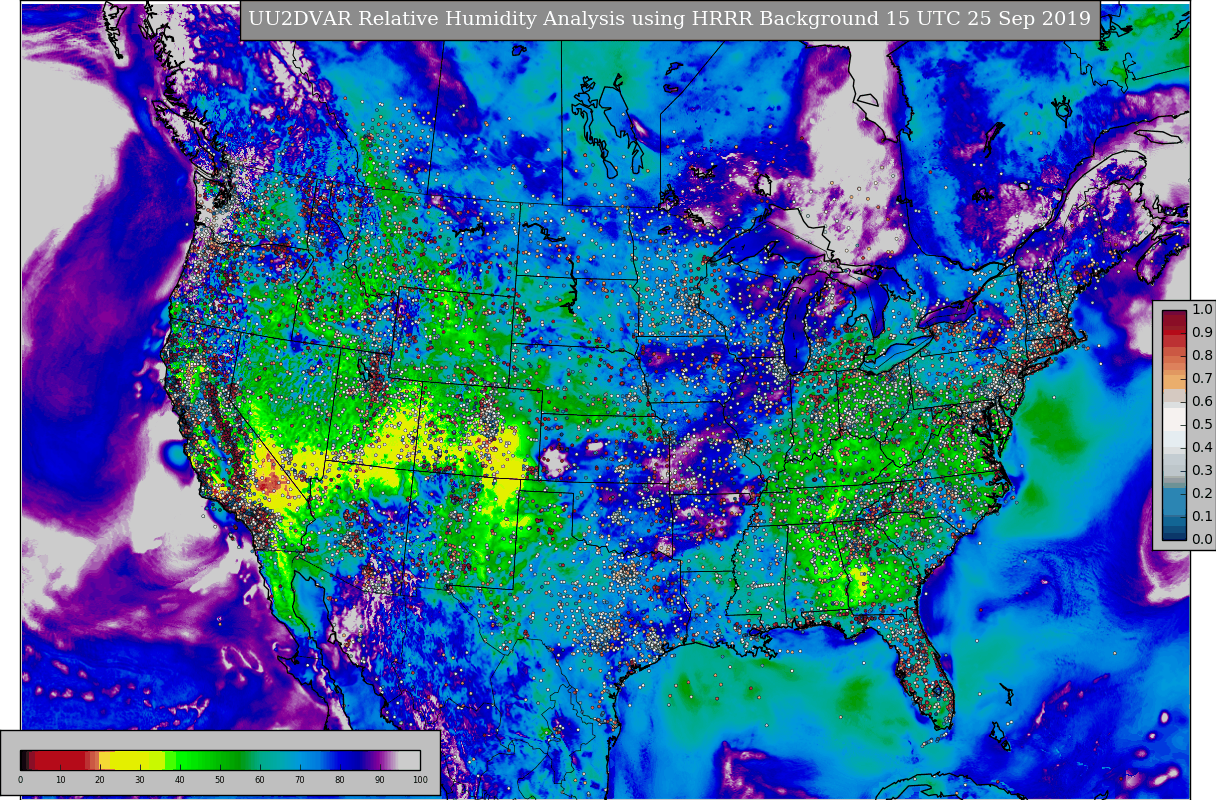1216x800 pixels.
Task: Click the '90' tick label on humidity colorbar
Action: tap(380, 780)
